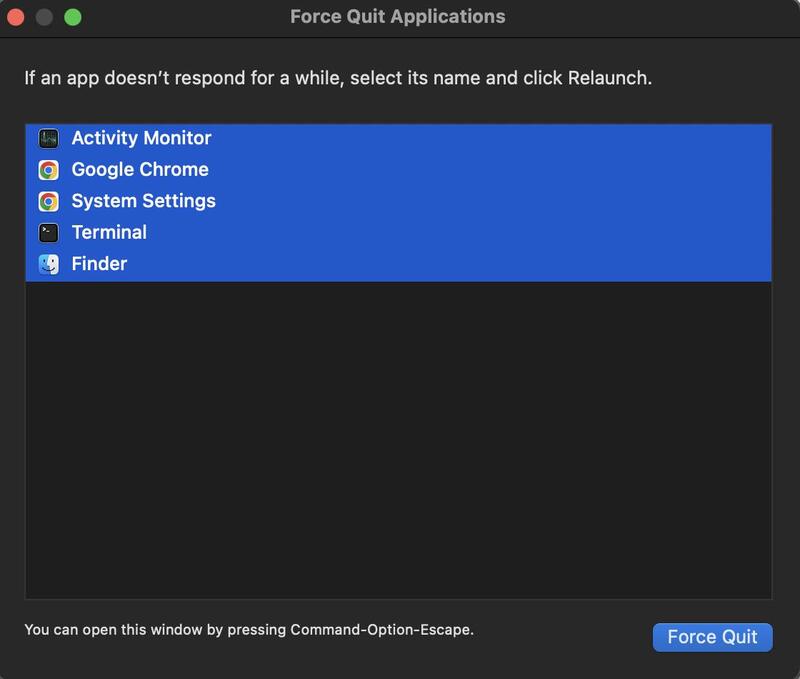
Task: Click the black Terminal app icon
Action: [x=48, y=233]
